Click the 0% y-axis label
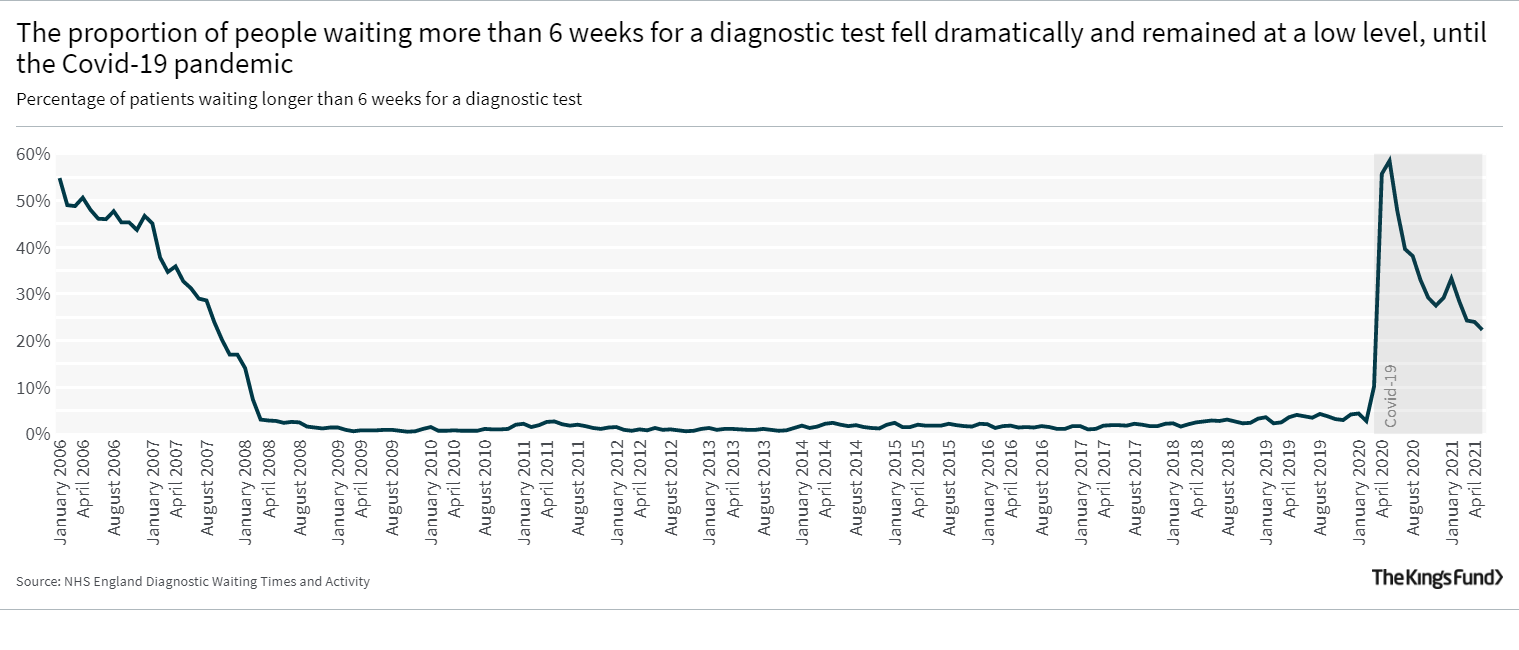Viewport: 1519px width, 650px height. pos(37,434)
